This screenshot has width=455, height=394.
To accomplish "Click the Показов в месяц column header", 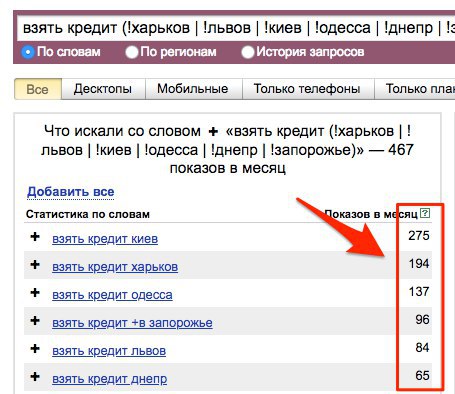I will point(371,214).
